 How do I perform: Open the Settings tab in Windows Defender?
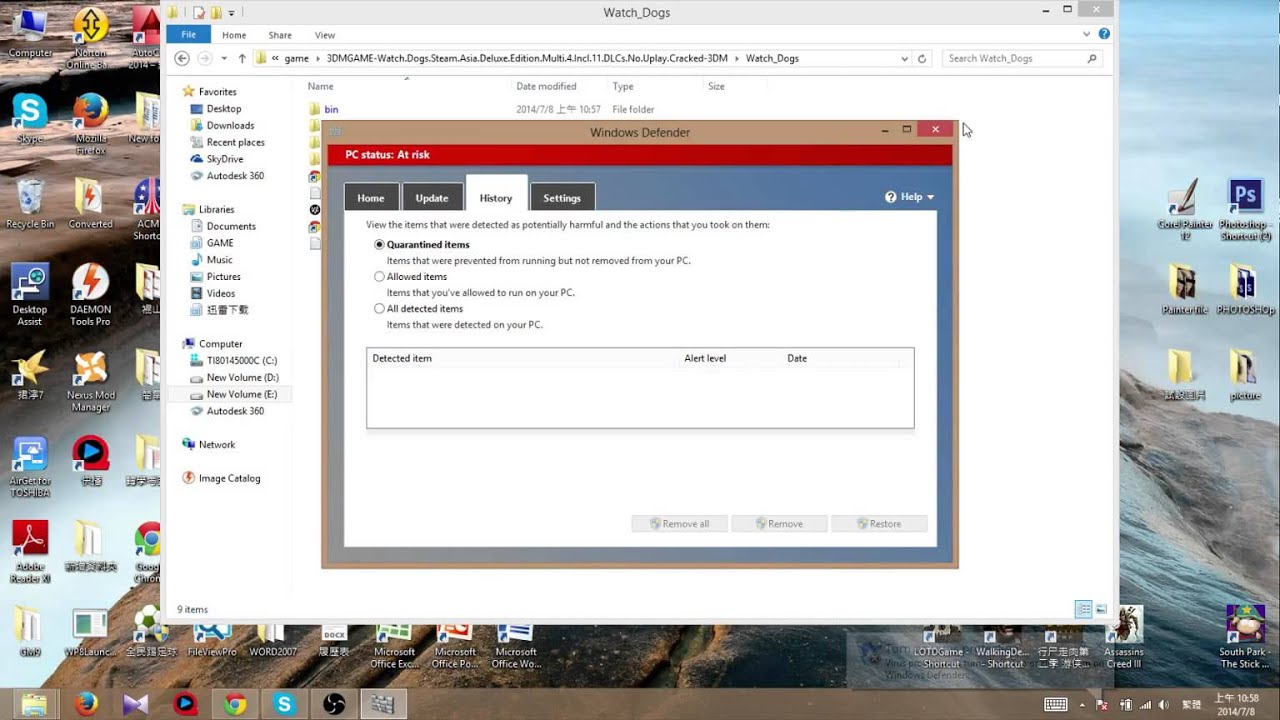(562, 197)
